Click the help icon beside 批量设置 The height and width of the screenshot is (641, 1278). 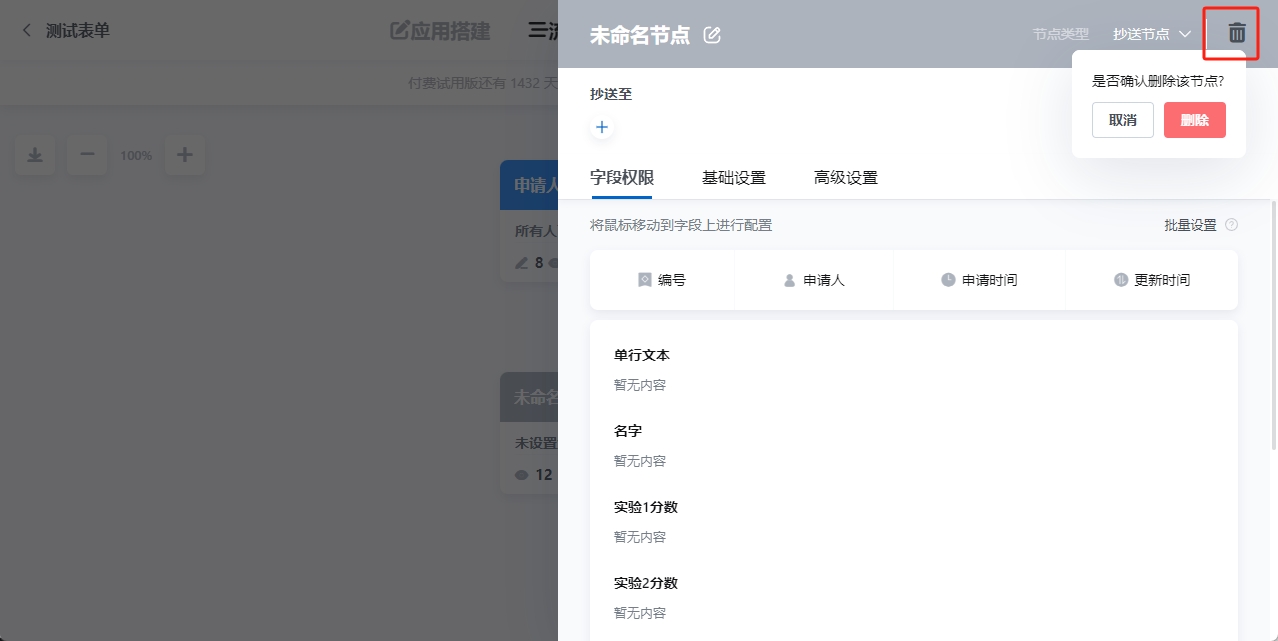(1231, 225)
